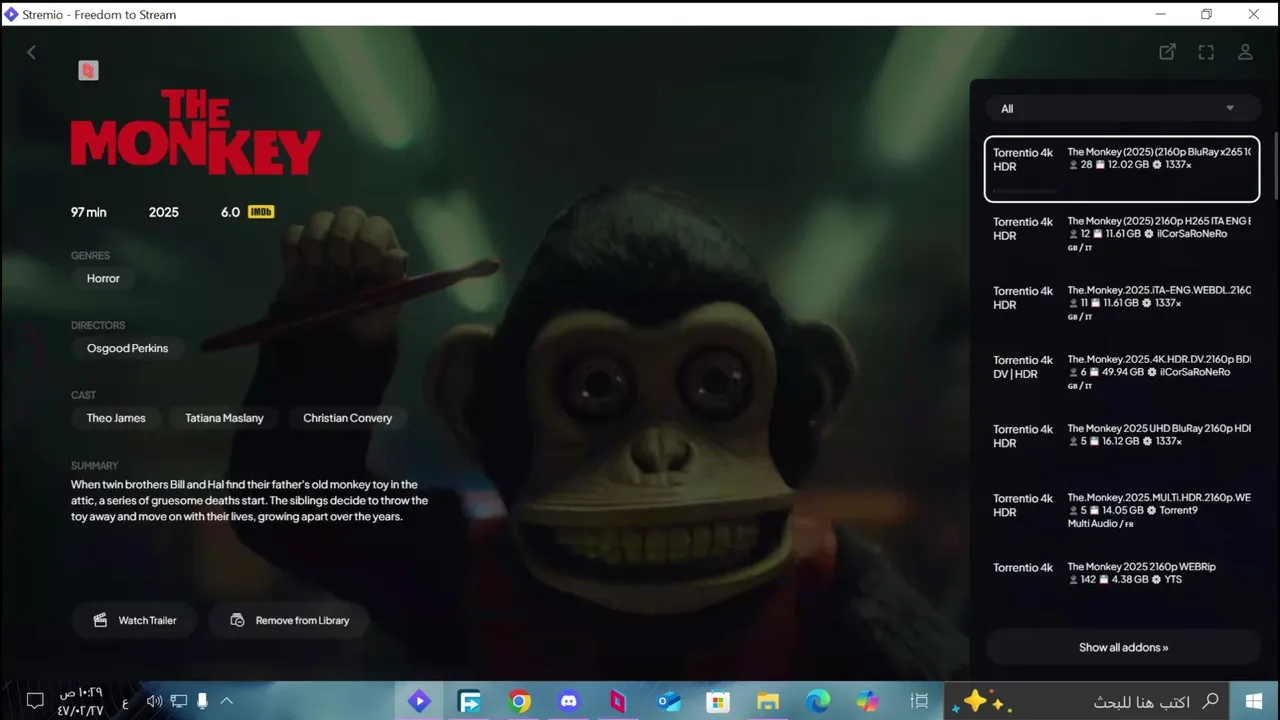The height and width of the screenshot is (720, 1280).
Task: Open cast member Theo James
Action: [116, 418]
